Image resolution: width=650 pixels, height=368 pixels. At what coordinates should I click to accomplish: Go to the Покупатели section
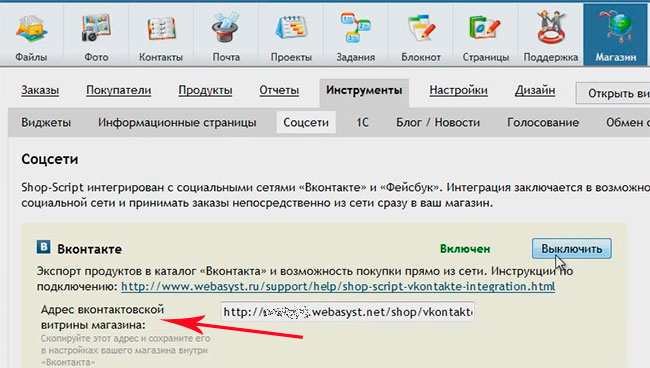coord(119,90)
